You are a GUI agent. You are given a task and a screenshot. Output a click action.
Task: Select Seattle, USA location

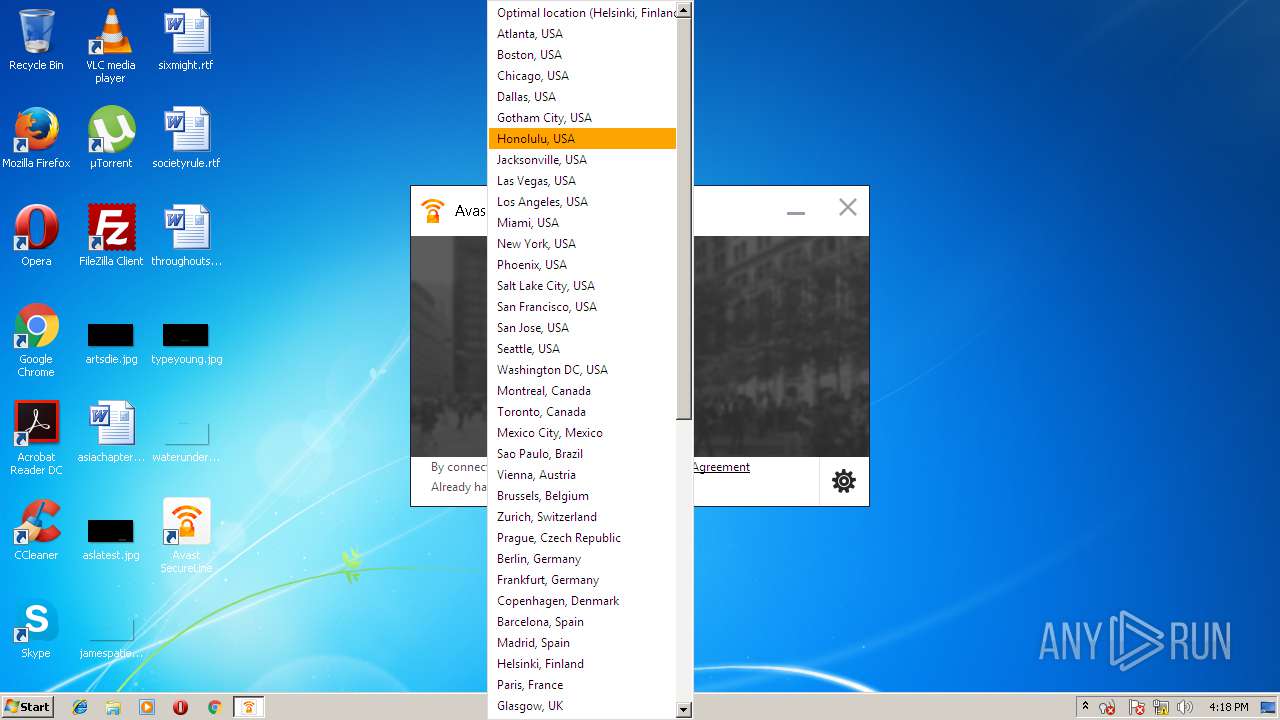click(582, 349)
